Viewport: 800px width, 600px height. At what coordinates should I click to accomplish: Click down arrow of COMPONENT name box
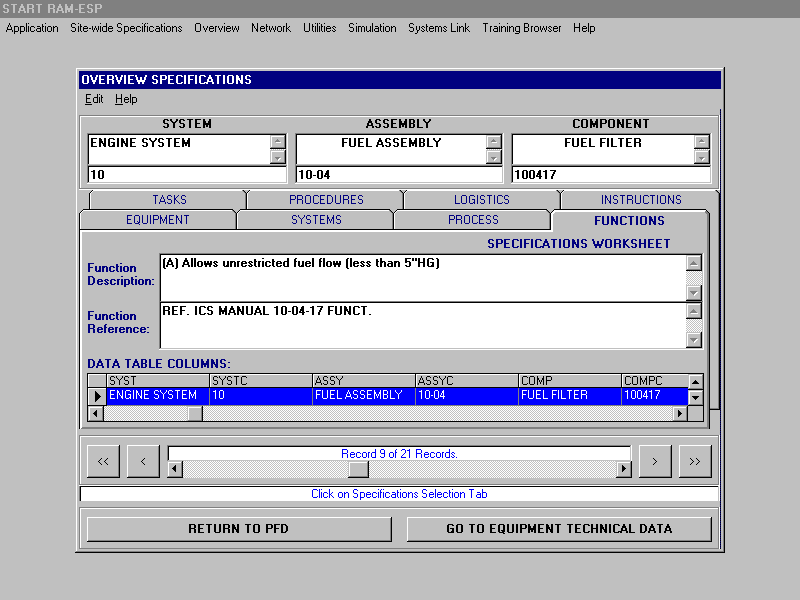point(702,157)
